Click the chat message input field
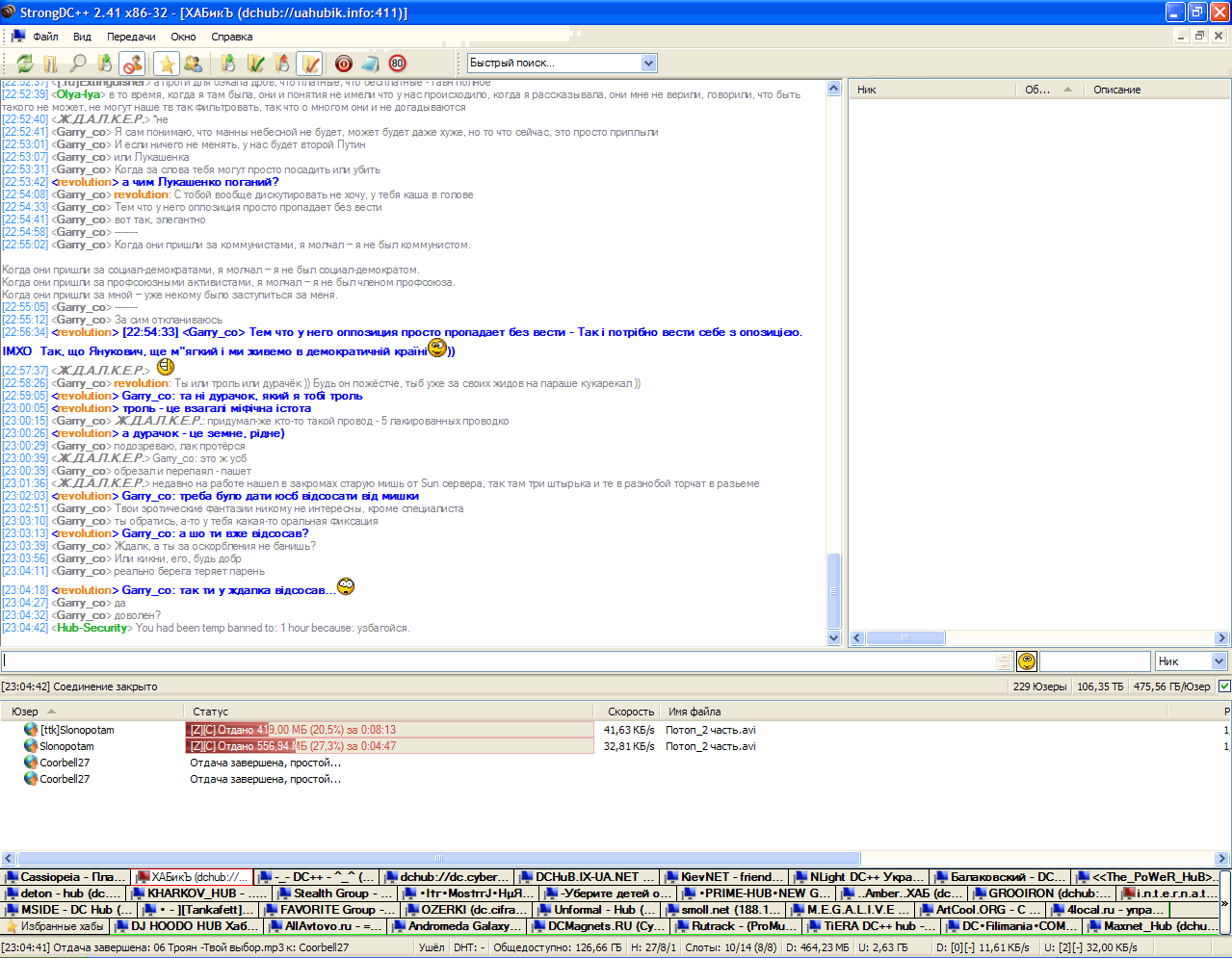The width and height of the screenshot is (1232, 958). coord(496,661)
